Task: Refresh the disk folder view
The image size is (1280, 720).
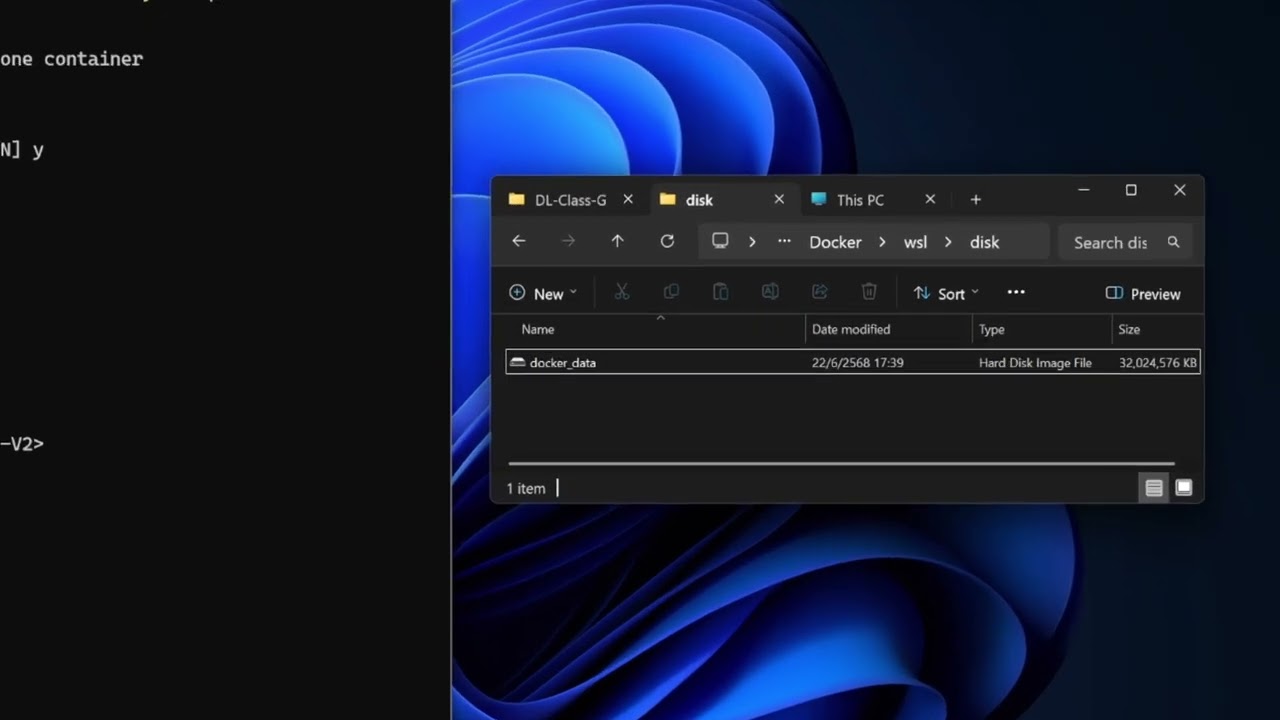Action: [x=667, y=241]
